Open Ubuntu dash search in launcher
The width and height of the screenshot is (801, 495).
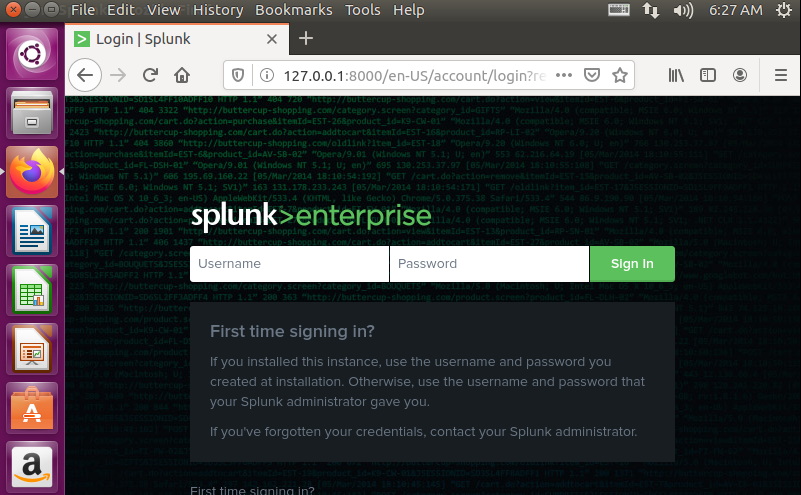click(x=32, y=54)
